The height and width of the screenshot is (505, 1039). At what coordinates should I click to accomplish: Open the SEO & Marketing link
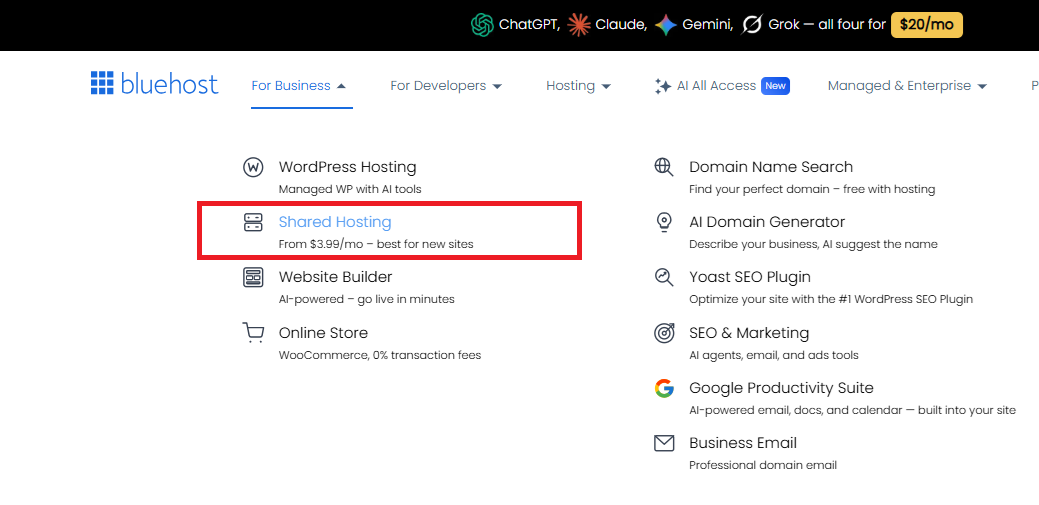[749, 332]
